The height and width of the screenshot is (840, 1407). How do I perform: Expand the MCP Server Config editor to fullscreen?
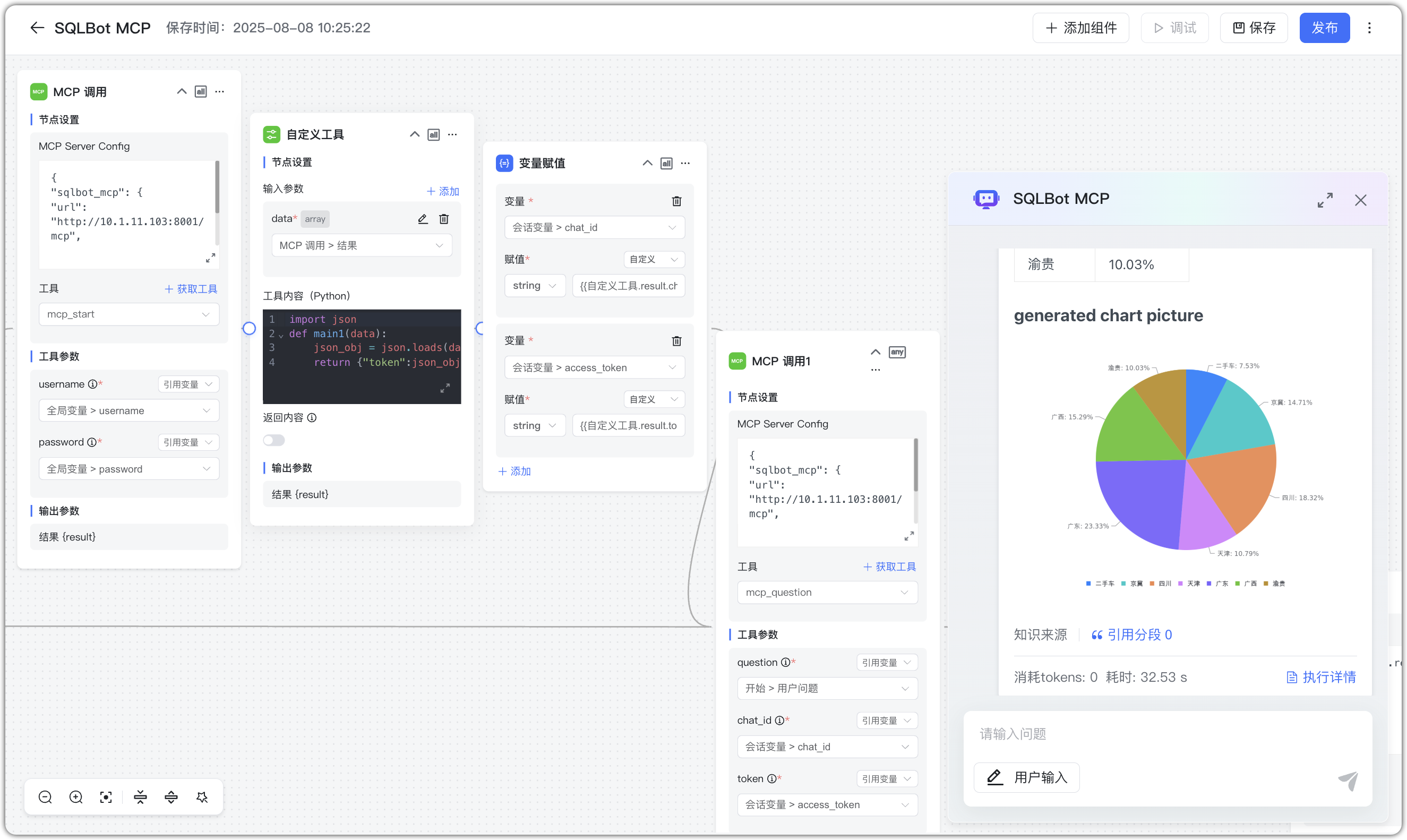[x=211, y=258]
